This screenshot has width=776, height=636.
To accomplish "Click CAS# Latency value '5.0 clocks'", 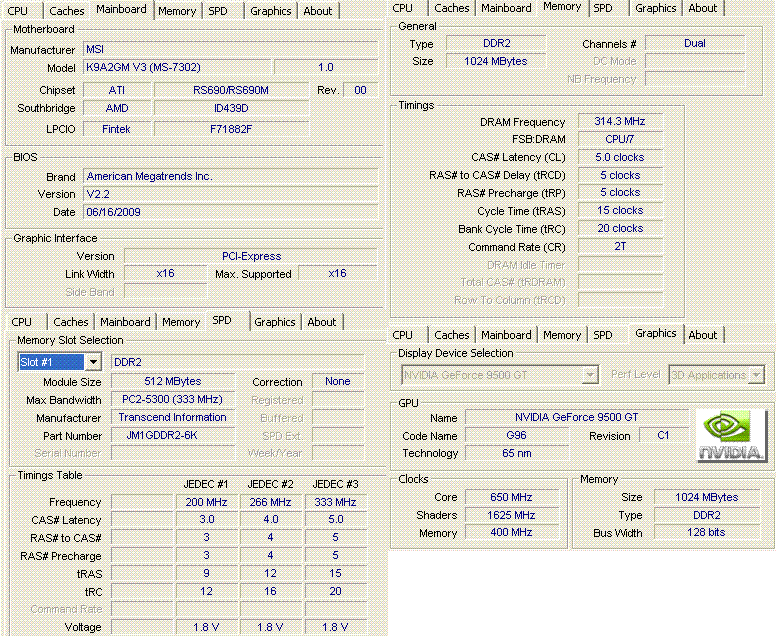I will click(x=620, y=157).
